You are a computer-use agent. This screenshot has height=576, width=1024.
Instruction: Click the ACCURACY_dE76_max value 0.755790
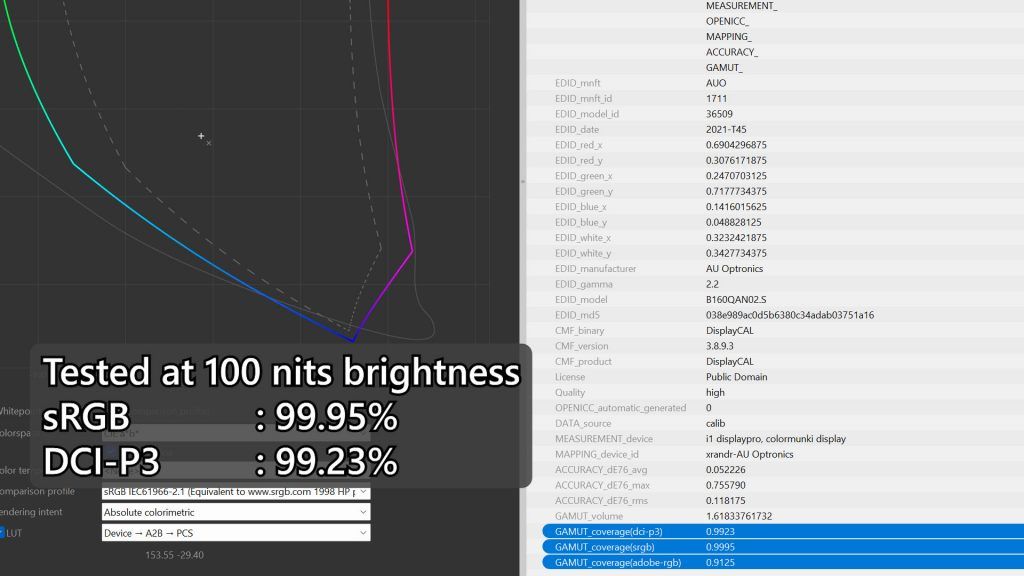click(x=725, y=485)
